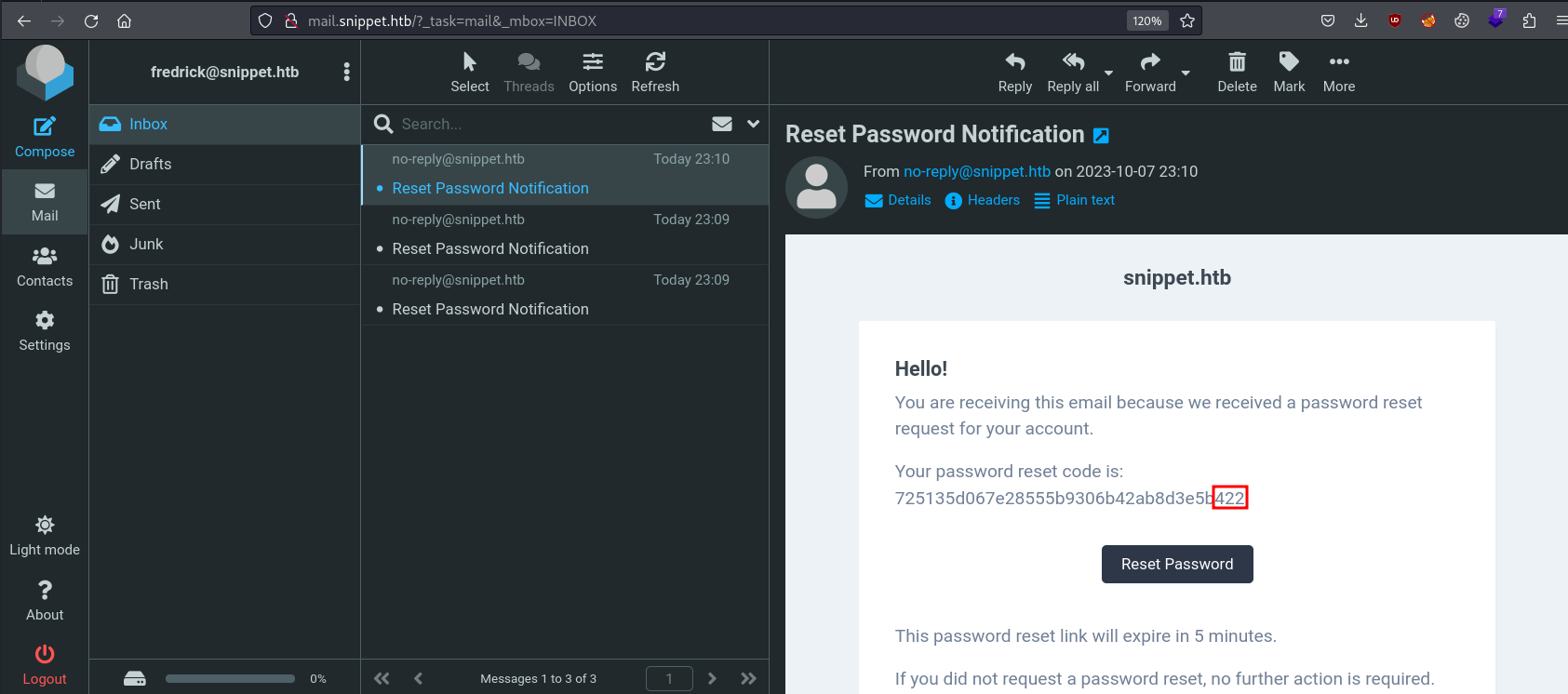
Task: Open Settings from the left sidebar
Action: pos(45,331)
